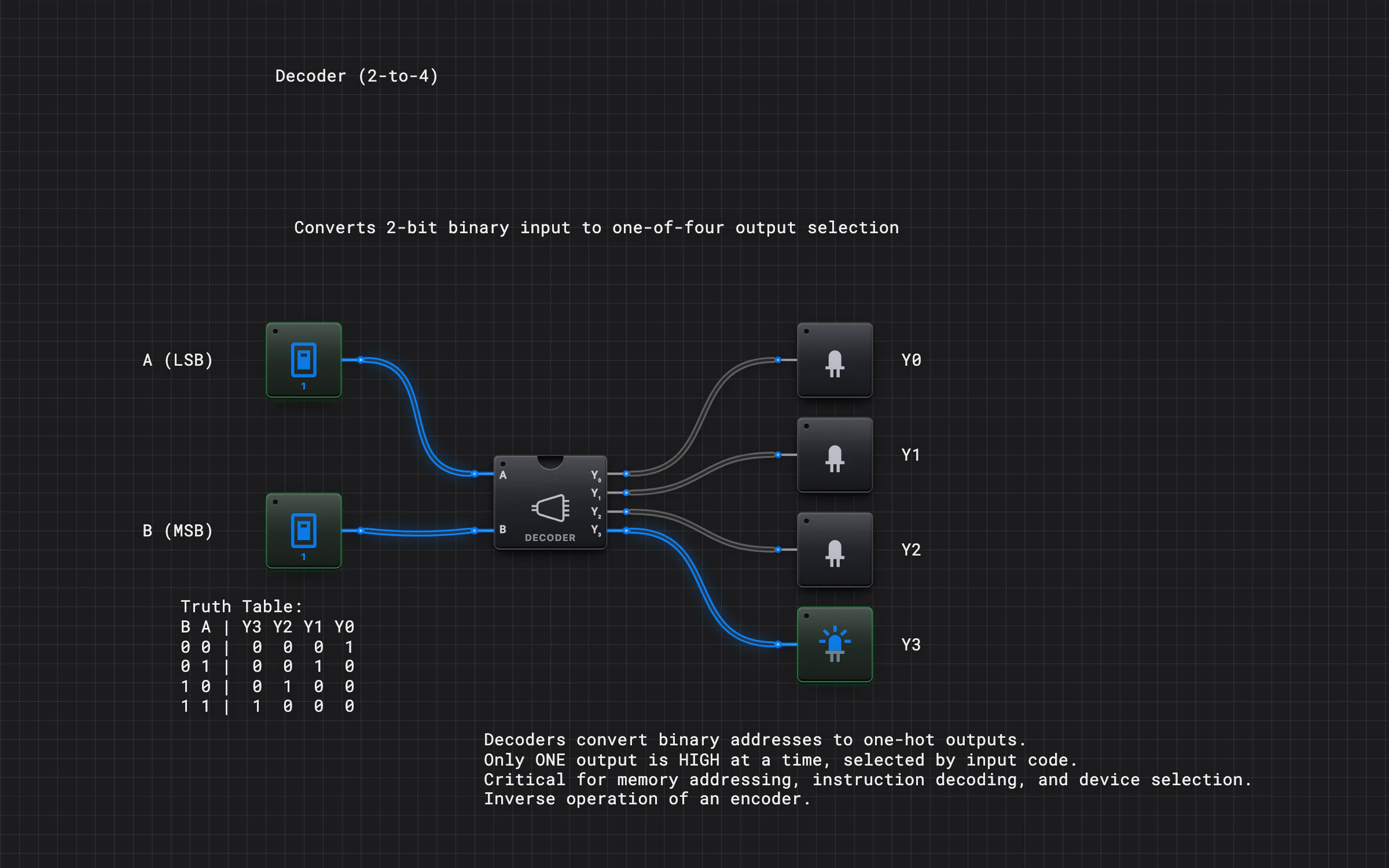1389x868 pixels.
Task: Select the DECODER chip component
Action: [550, 502]
